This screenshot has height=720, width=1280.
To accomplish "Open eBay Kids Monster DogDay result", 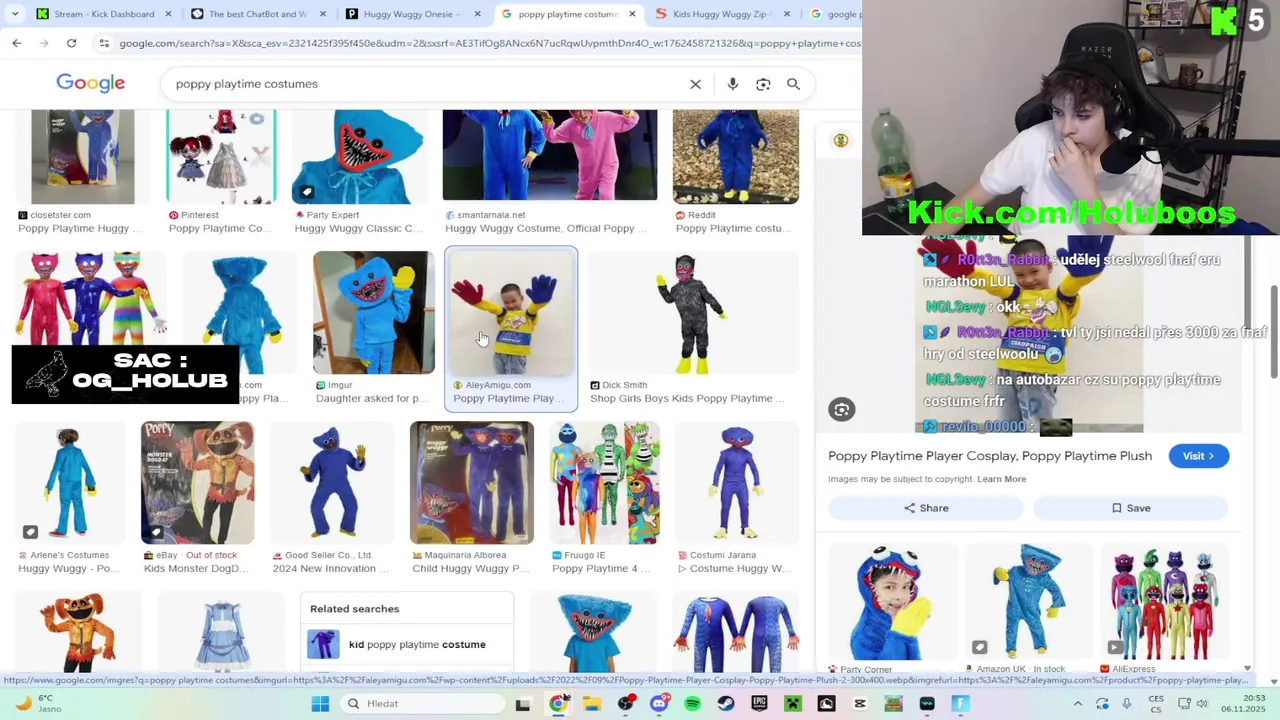I will pos(197,499).
